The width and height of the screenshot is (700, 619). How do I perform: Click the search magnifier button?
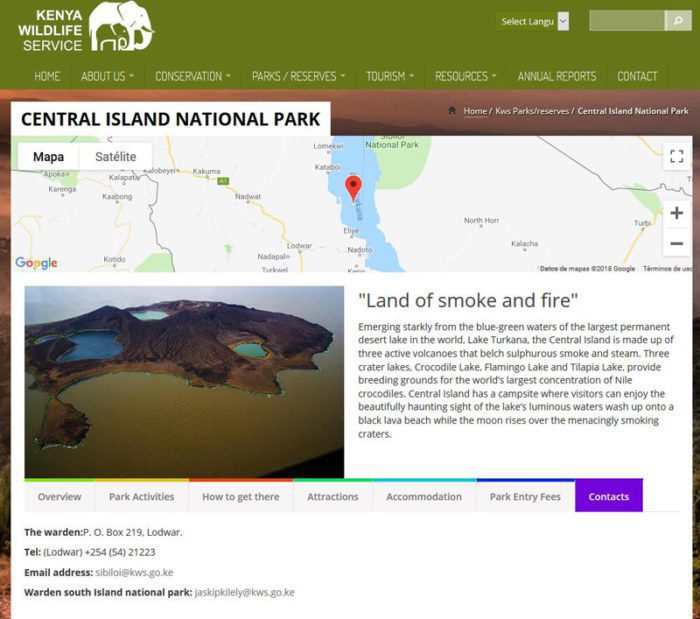point(678,21)
